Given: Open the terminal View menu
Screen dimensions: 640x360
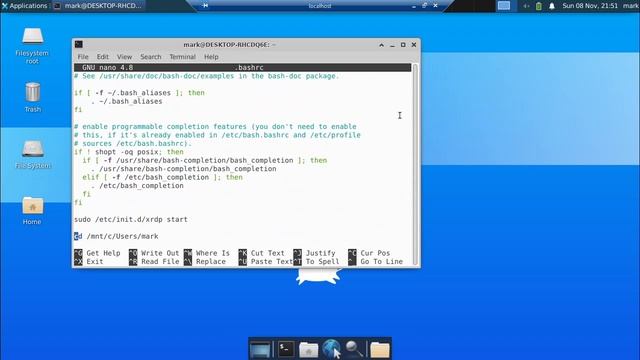Looking at the screenshot, I should click(124, 57).
